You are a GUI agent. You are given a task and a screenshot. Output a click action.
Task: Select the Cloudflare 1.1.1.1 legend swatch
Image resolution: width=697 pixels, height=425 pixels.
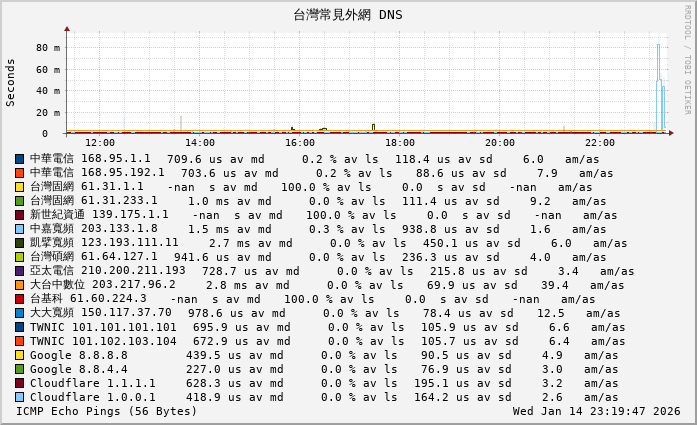[x=20, y=383]
